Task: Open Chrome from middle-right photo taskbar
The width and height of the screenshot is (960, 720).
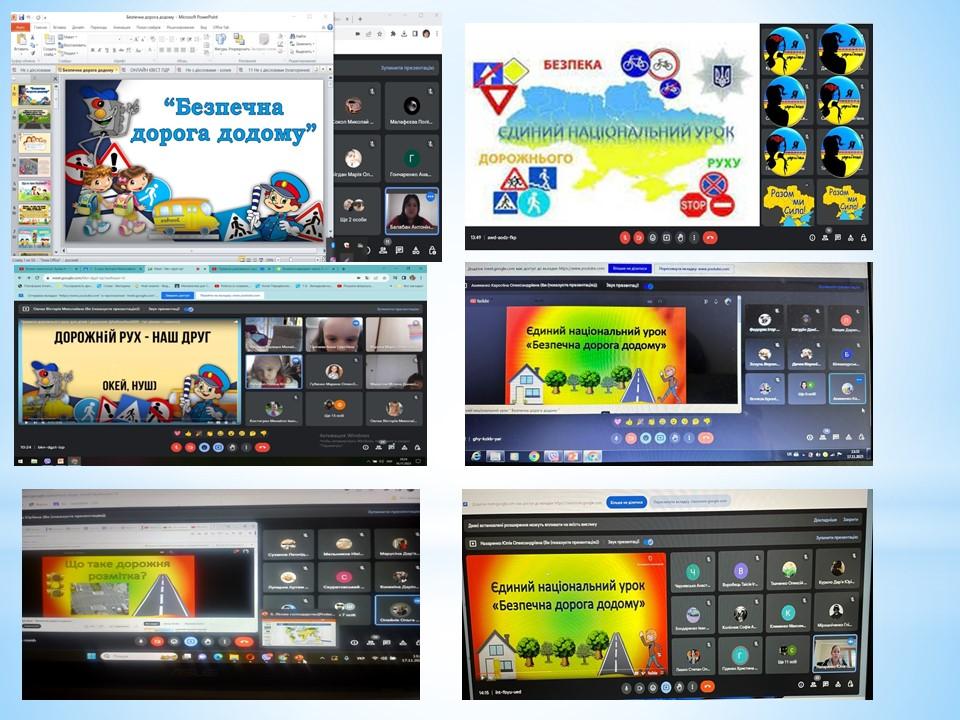Action: coord(534,456)
